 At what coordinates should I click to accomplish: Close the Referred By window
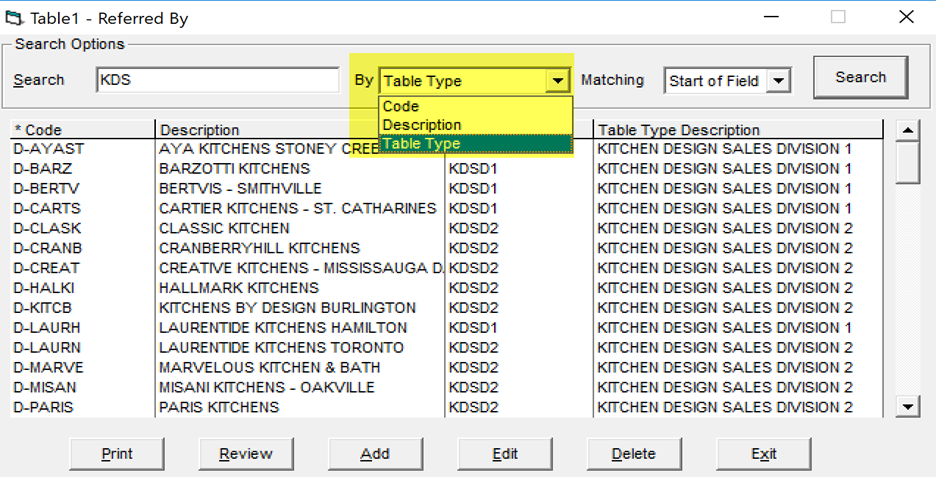[907, 17]
